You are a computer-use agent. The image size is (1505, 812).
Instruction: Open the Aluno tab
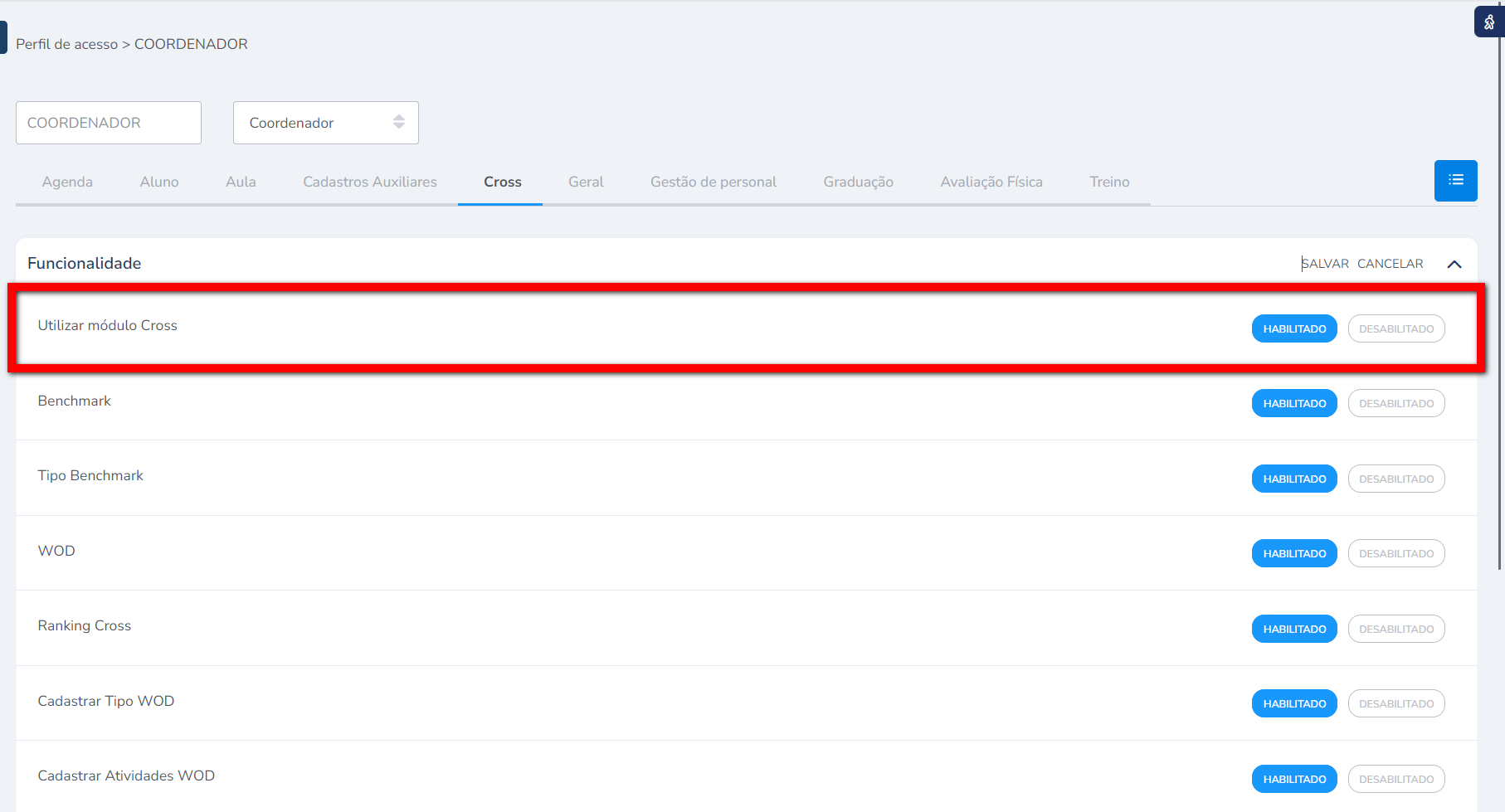[159, 182]
